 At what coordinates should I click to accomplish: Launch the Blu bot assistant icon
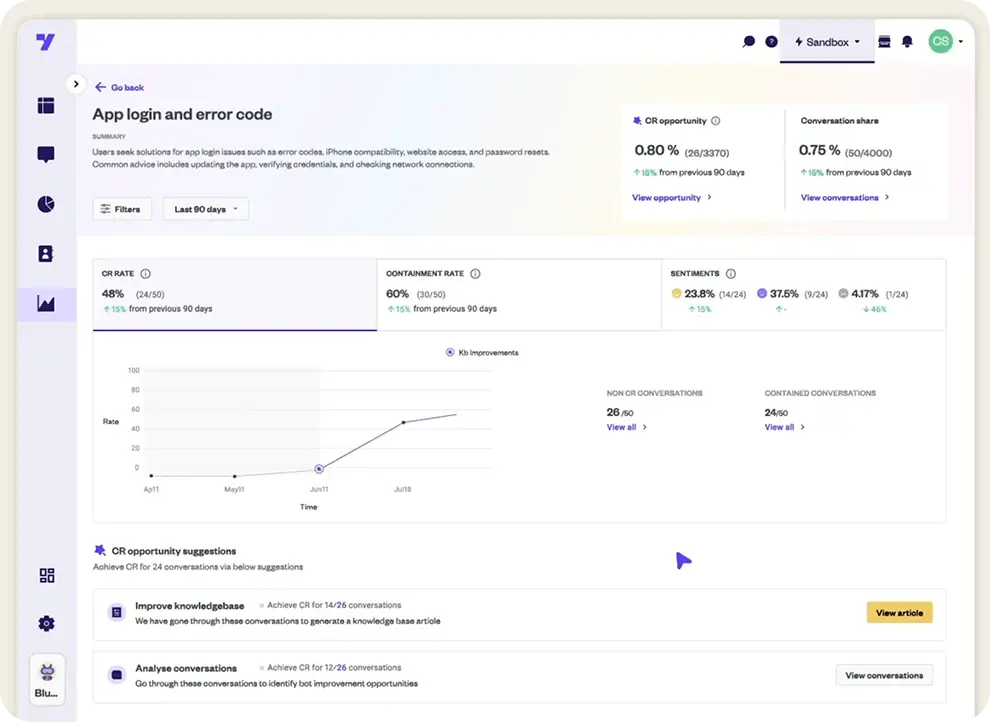[x=46, y=672]
